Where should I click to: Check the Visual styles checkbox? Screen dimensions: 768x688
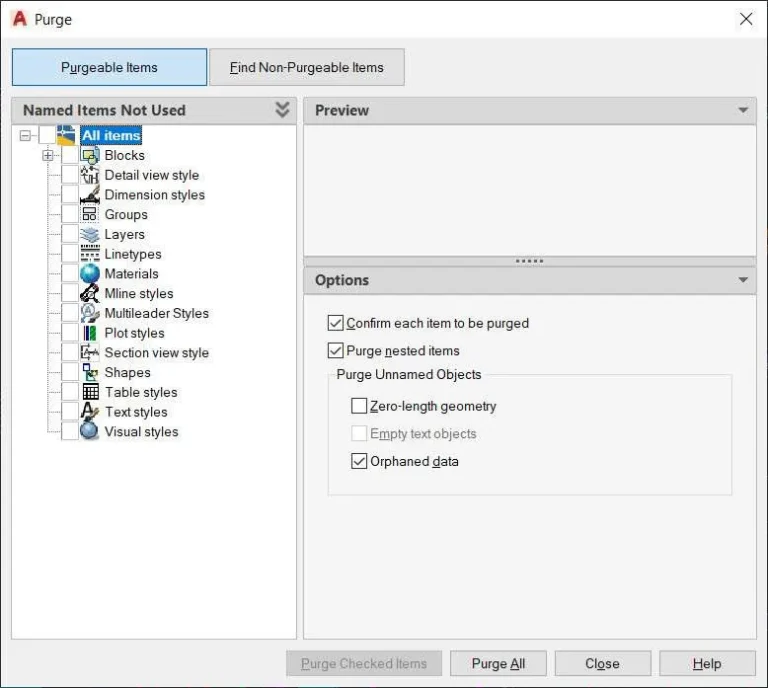(x=70, y=431)
